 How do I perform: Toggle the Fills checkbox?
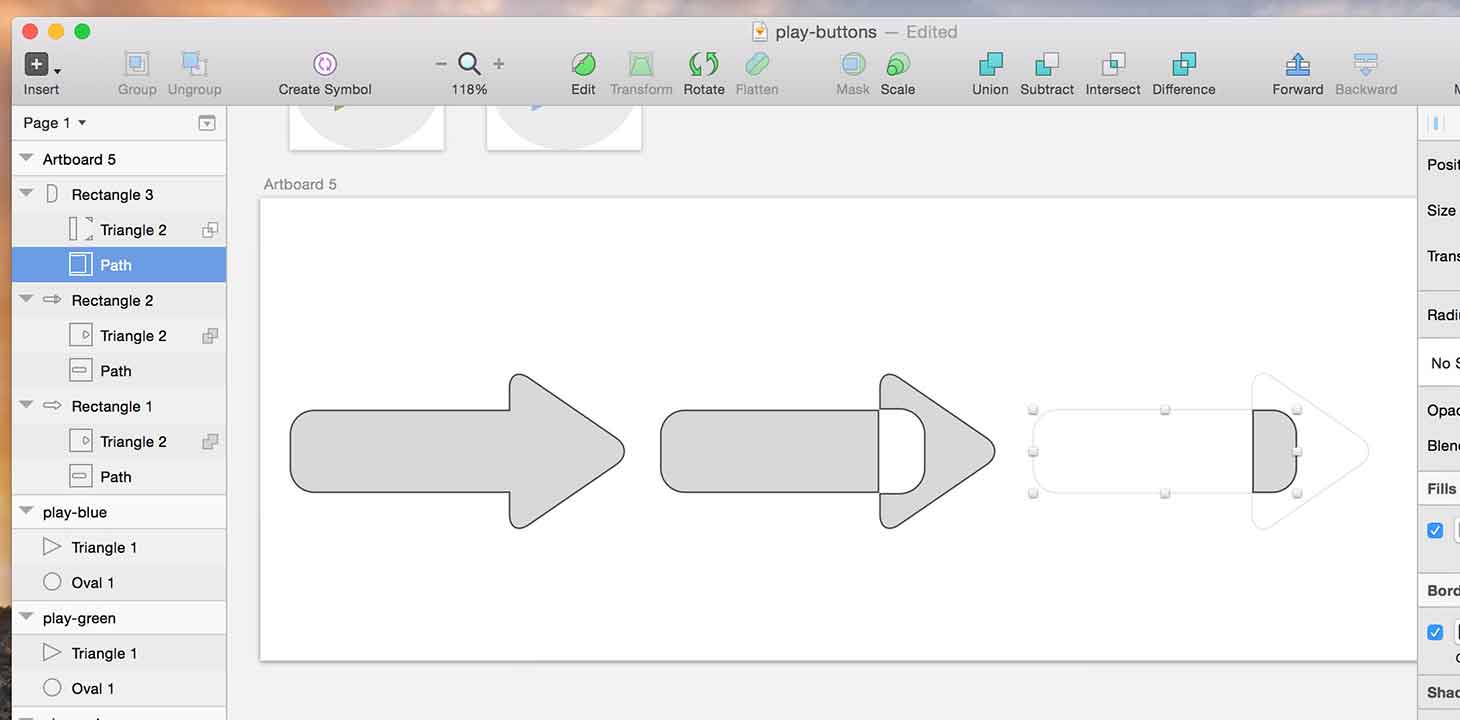[x=1435, y=530]
